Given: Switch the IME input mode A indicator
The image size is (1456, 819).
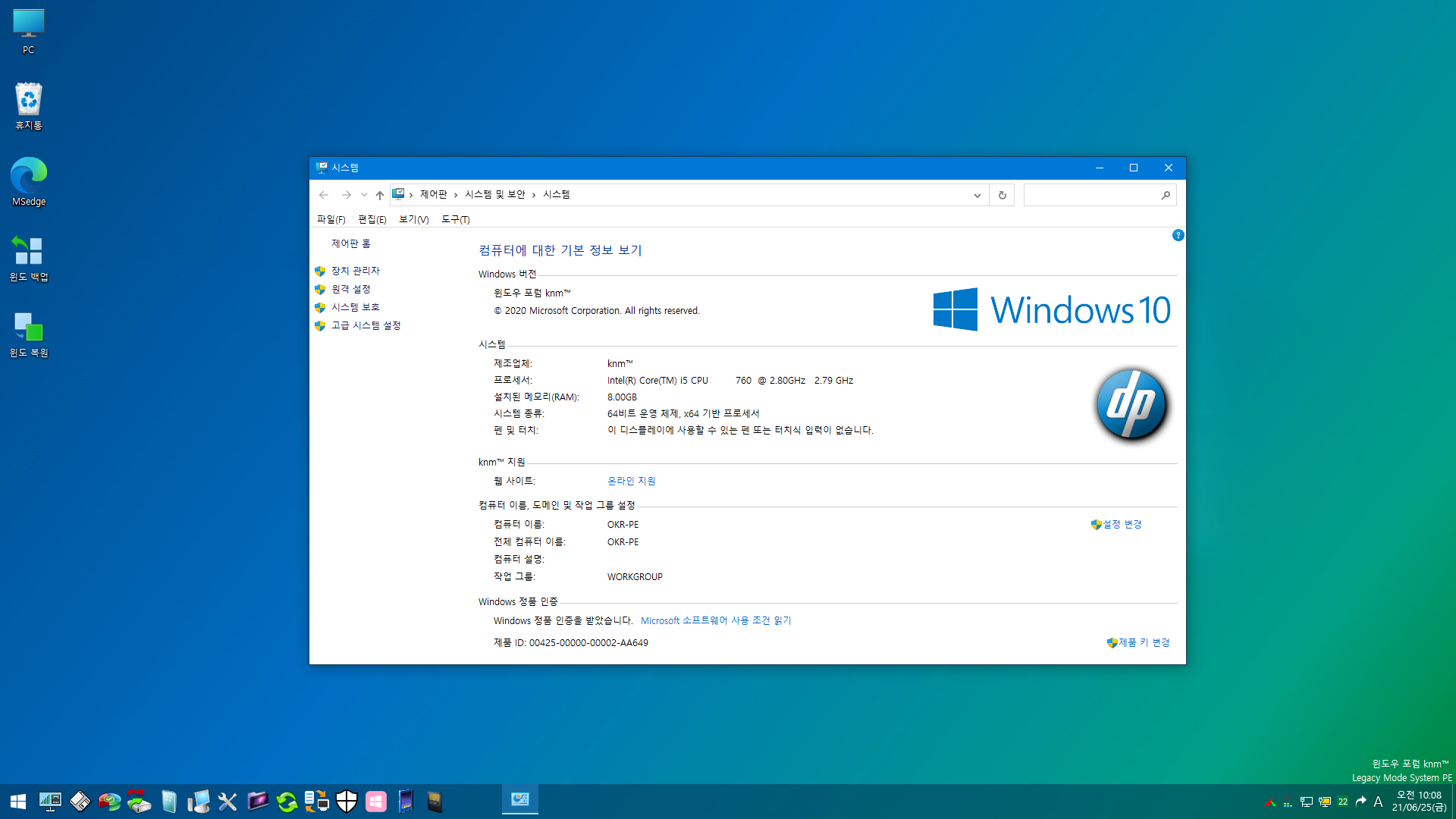Looking at the screenshot, I should click(x=1378, y=802).
